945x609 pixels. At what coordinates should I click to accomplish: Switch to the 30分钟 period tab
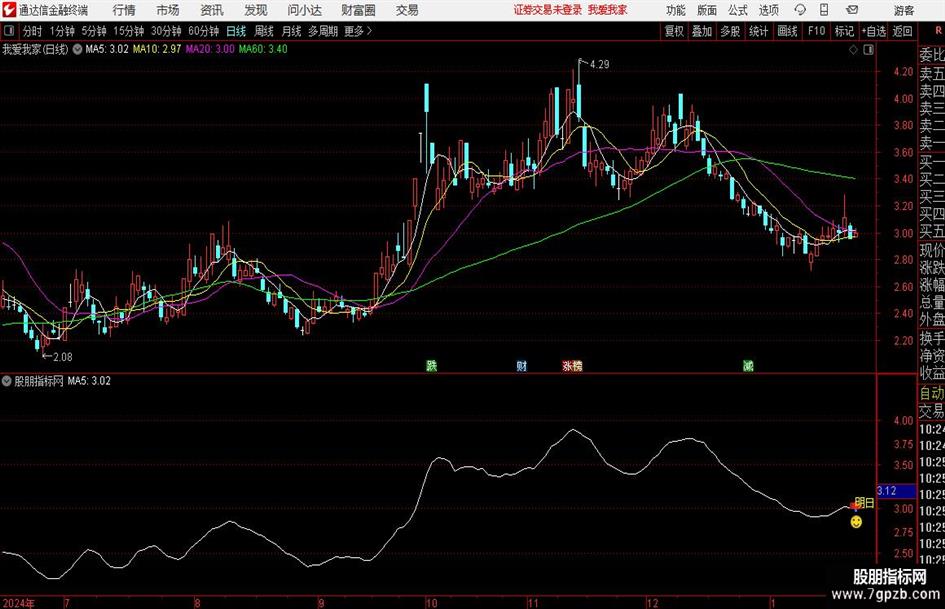(x=166, y=31)
